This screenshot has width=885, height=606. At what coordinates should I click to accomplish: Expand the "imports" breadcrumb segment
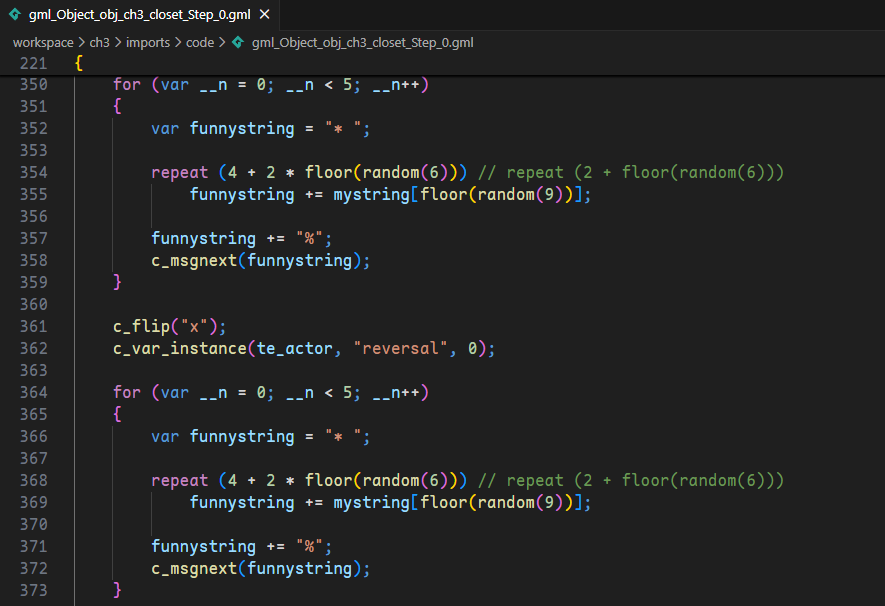tap(148, 42)
